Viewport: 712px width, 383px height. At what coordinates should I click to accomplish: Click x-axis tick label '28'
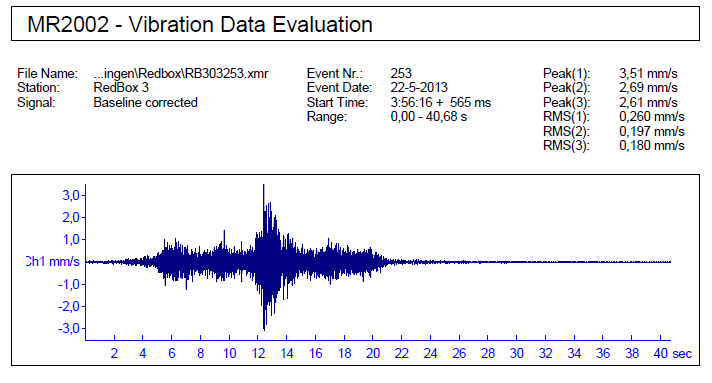point(488,353)
